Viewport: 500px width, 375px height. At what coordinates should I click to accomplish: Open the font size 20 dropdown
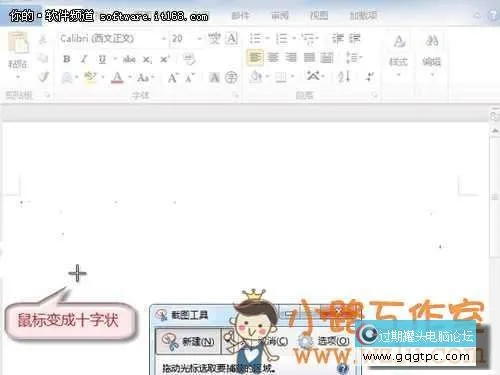200,39
